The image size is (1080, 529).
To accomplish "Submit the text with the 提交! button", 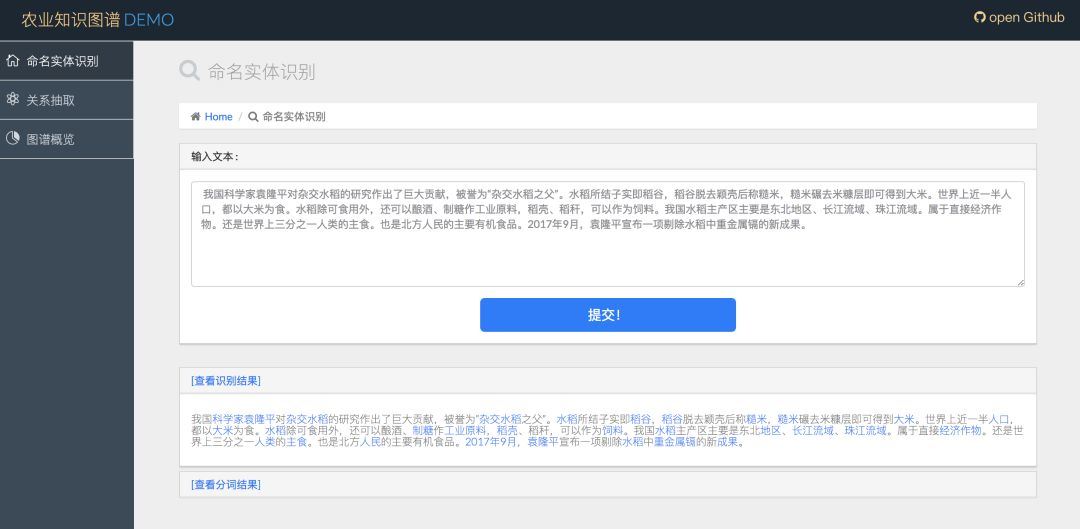I will [x=608, y=315].
